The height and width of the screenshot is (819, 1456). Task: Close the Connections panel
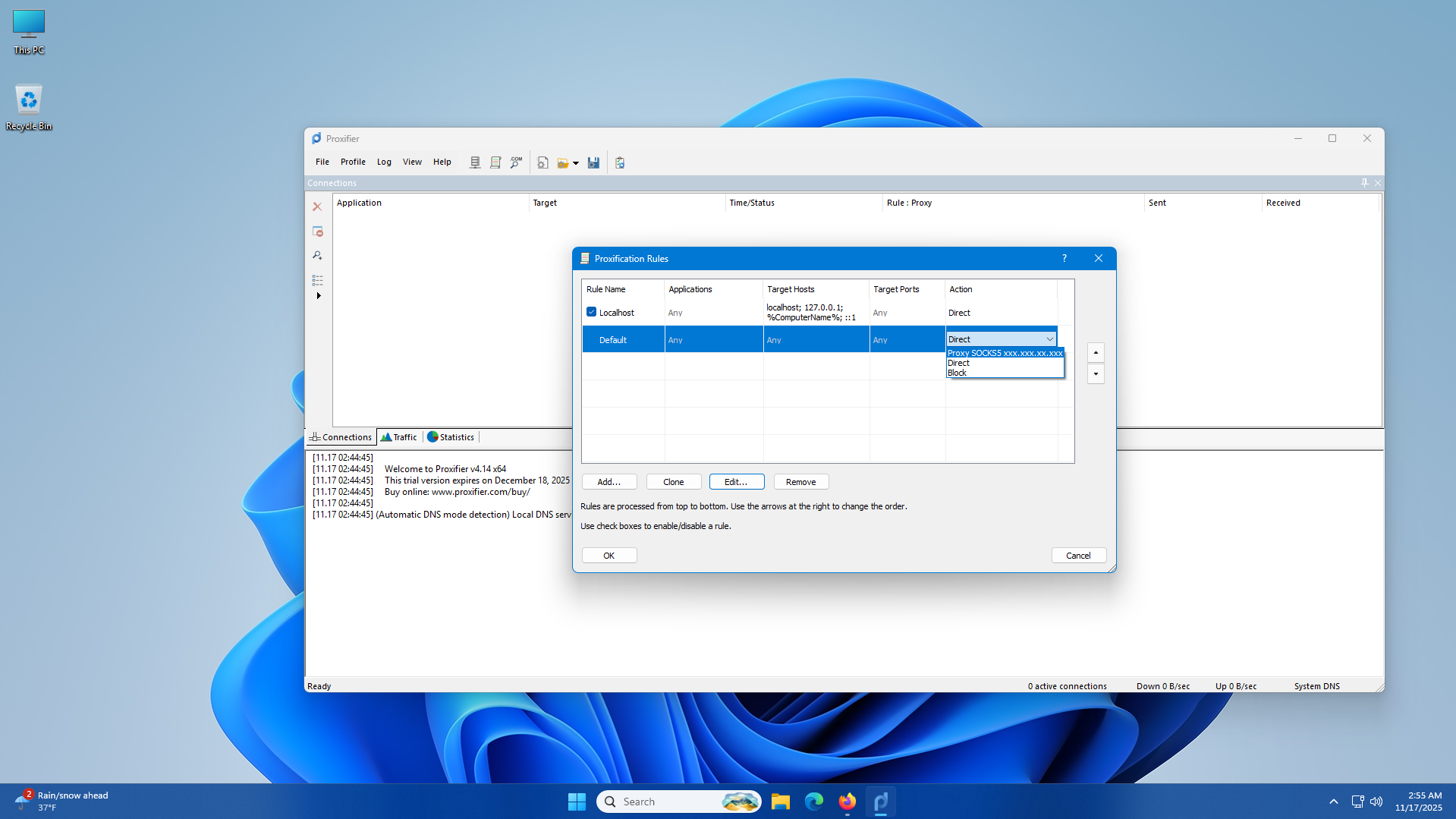pyautogui.click(x=1378, y=183)
